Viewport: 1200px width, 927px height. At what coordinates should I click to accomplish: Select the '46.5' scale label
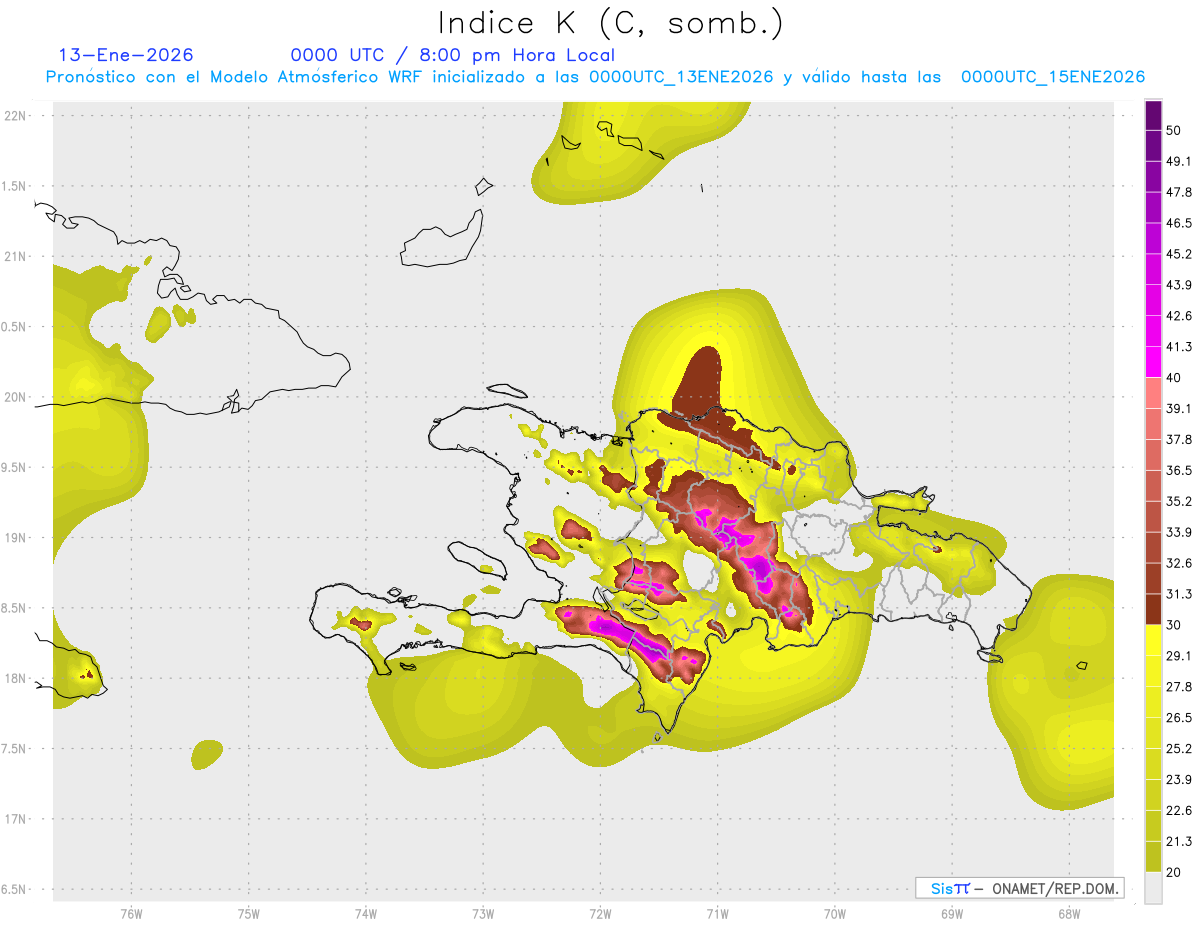tap(1179, 223)
